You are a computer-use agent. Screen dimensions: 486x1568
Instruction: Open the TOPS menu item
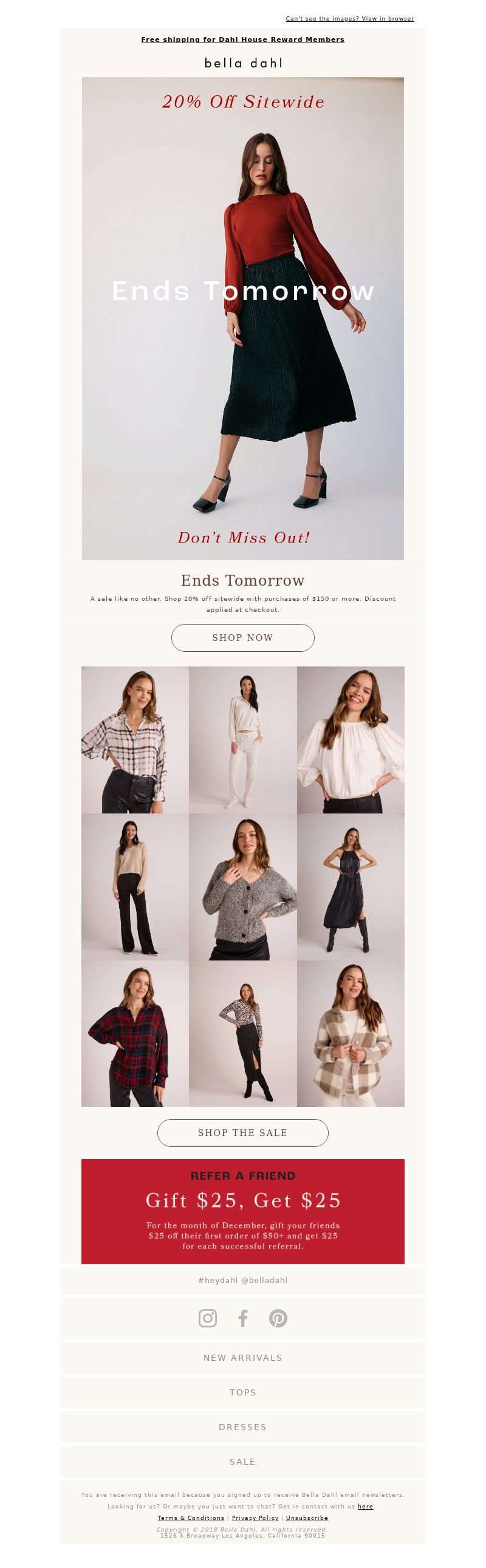(243, 1392)
